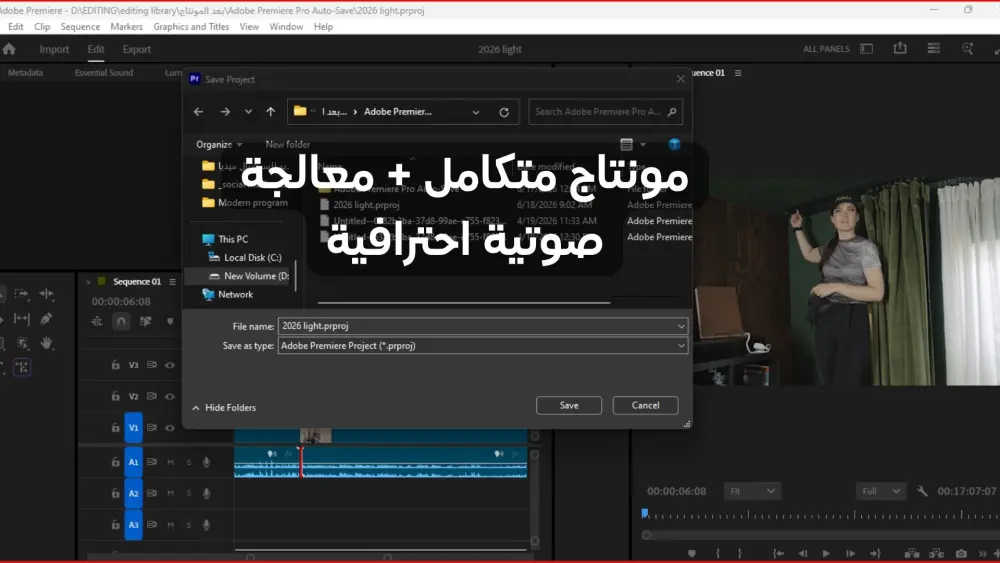Open the Sequence menu
The image size is (1000, 563).
point(80,27)
